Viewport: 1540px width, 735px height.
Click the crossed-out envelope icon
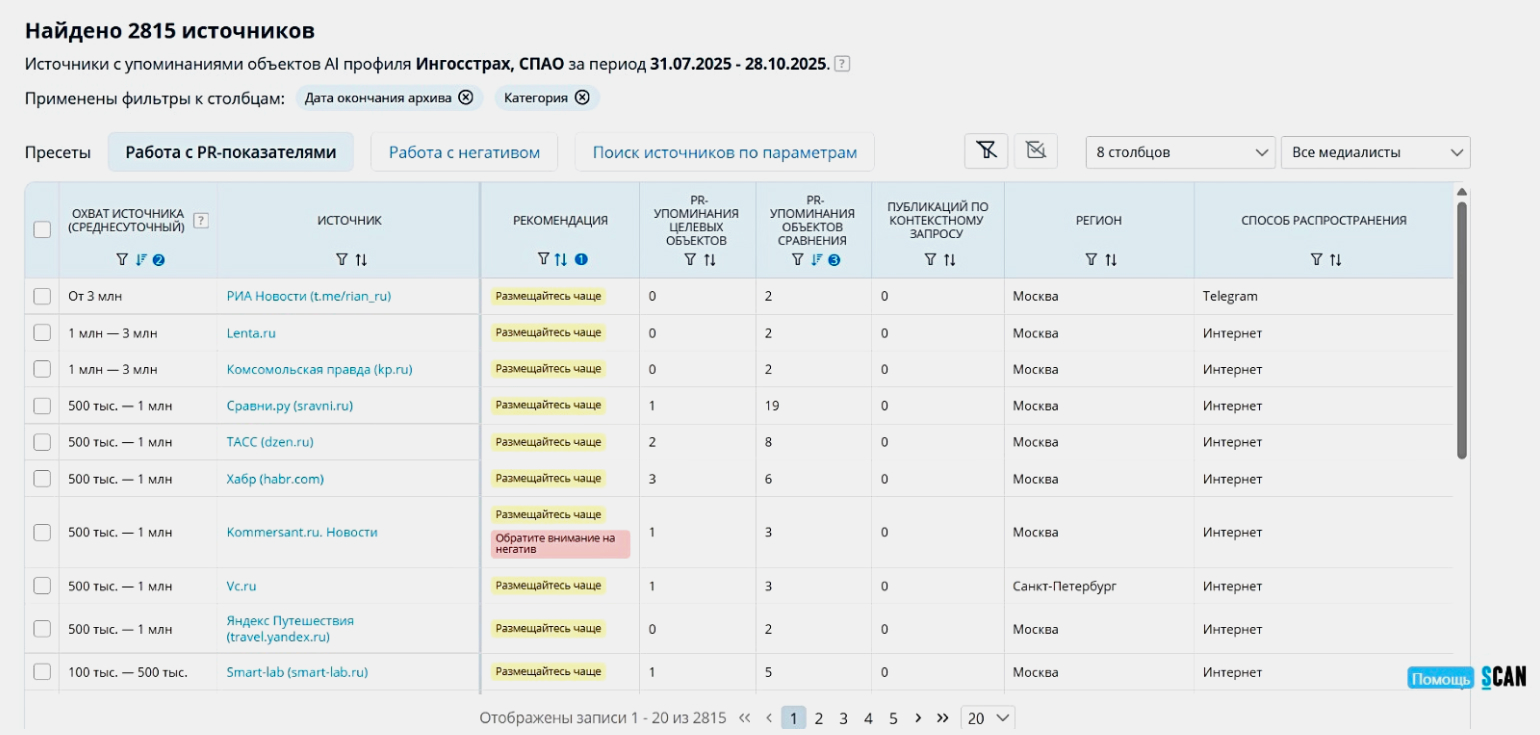[x=1036, y=152]
